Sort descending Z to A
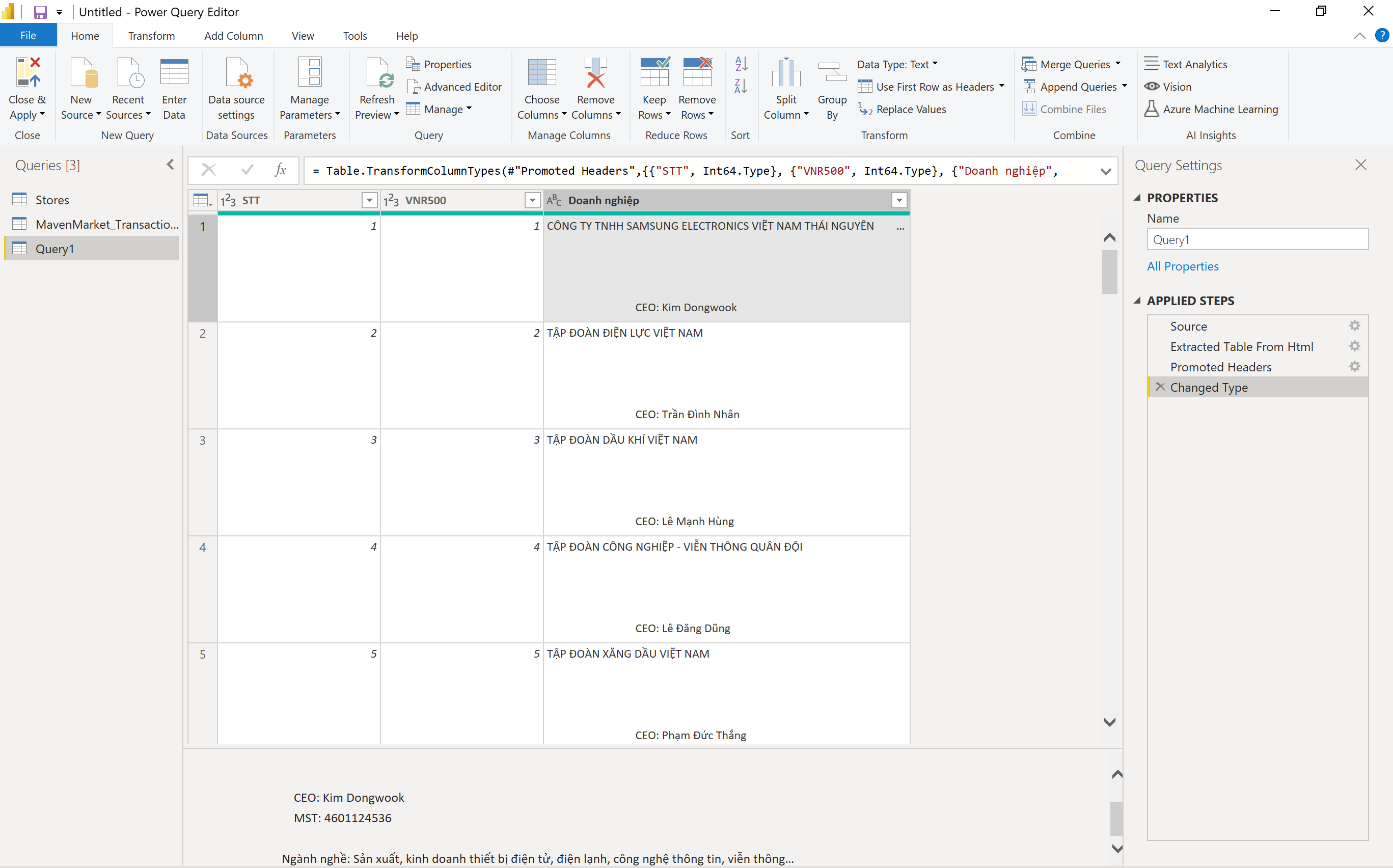The width and height of the screenshot is (1393, 868). (741, 86)
